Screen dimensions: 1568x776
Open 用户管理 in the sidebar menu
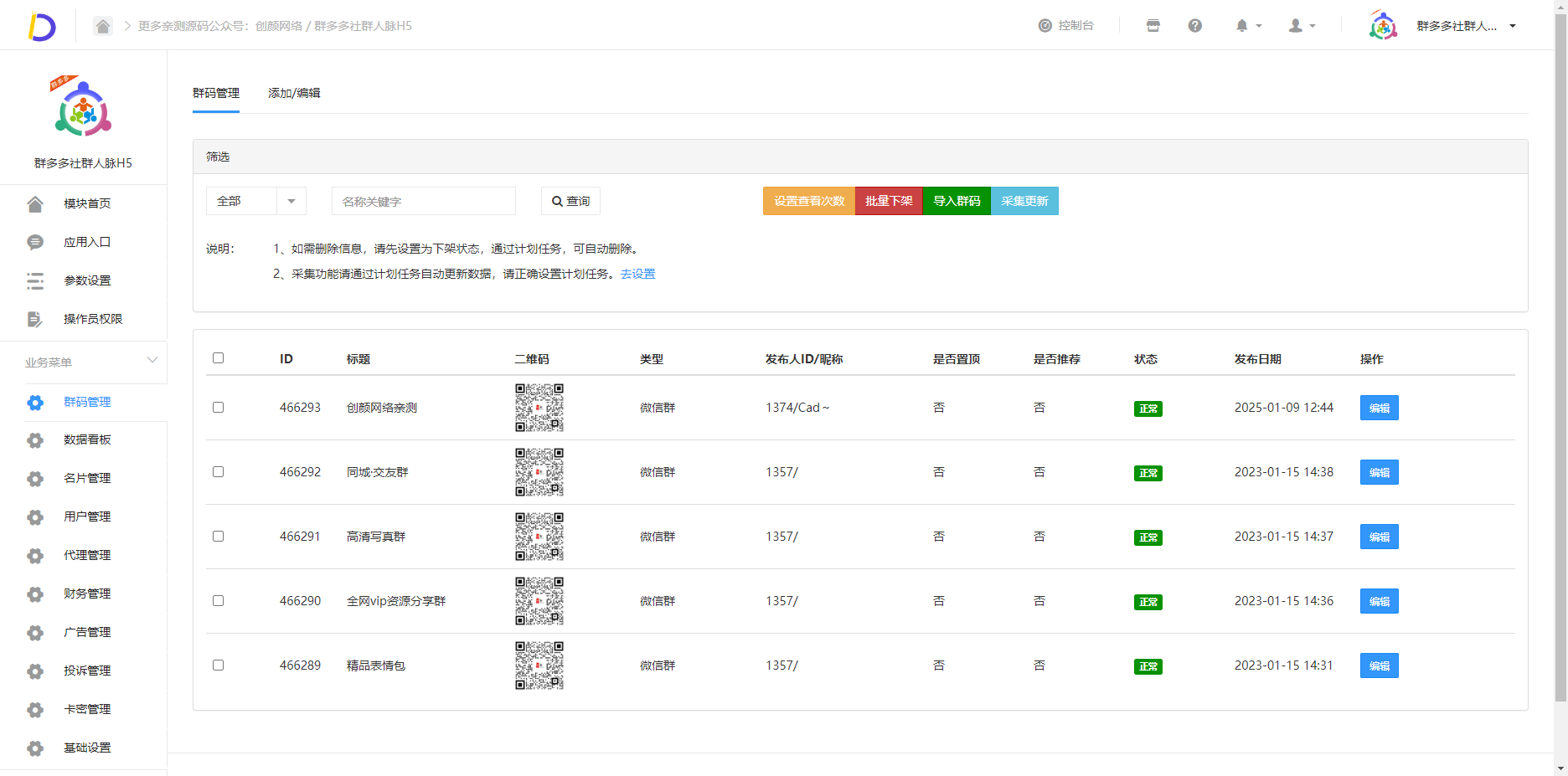pyautogui.click(x=87, y=516)
